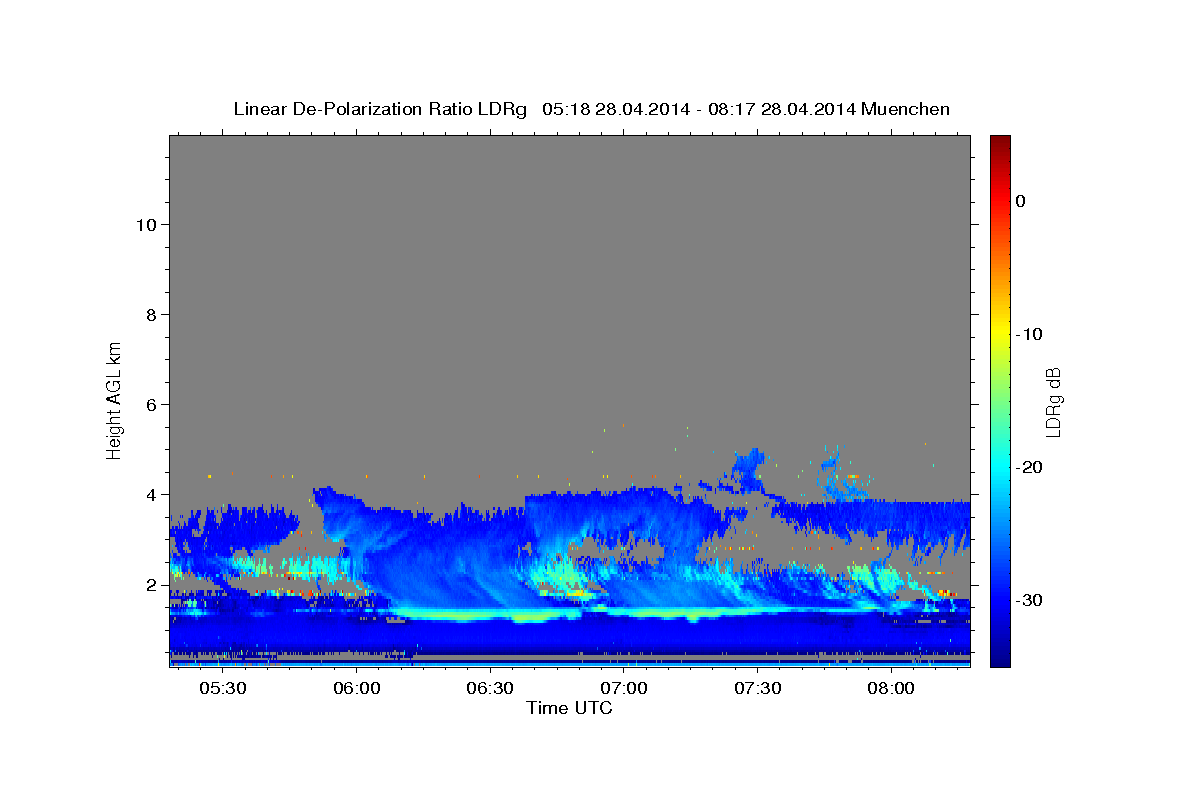1200x800 pixels.
Task: Click the 06:30 time tick label
Action: click(490, 689)
